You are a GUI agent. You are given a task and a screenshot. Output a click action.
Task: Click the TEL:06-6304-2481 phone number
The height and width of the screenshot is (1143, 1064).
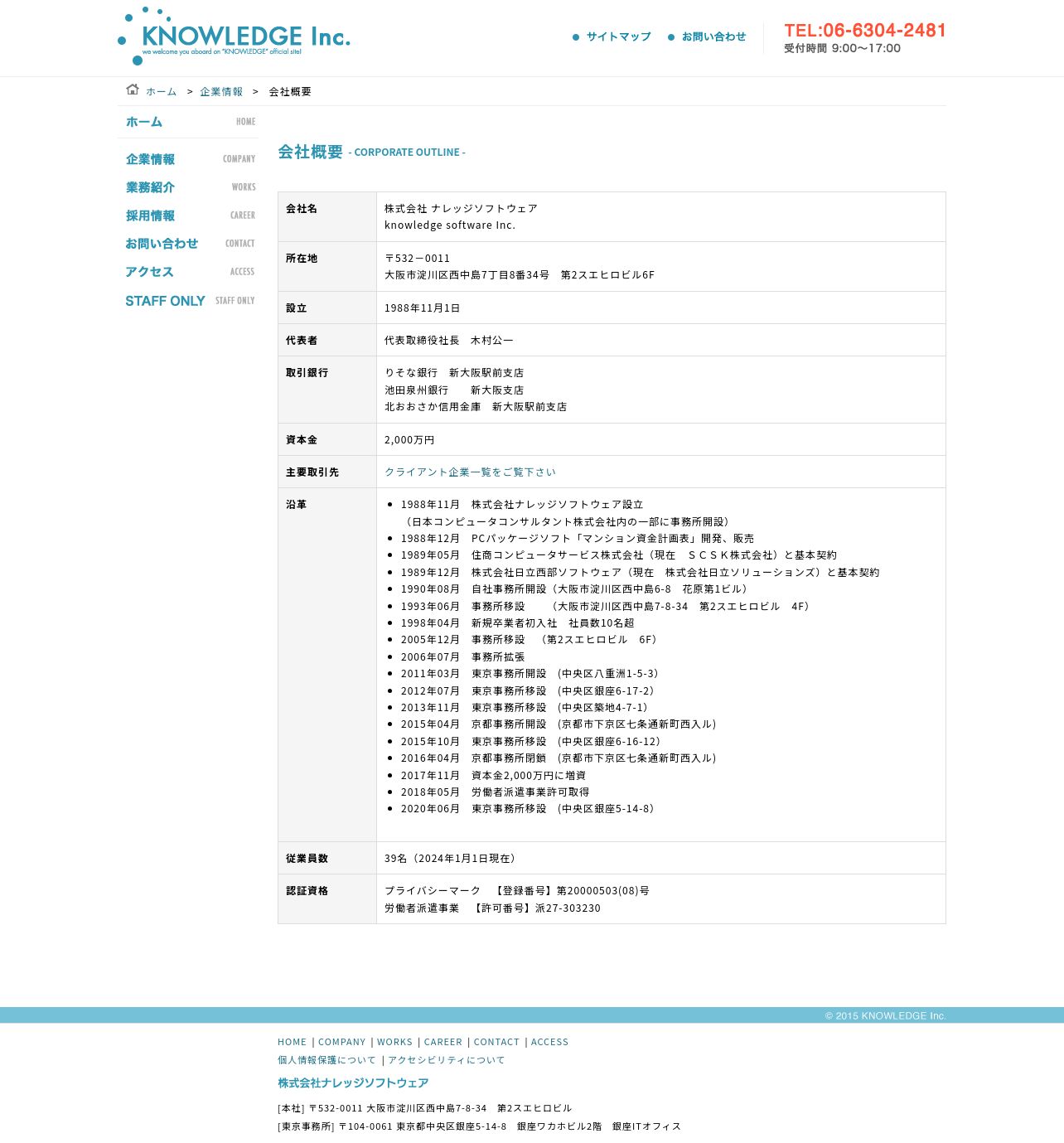[865, 31]
